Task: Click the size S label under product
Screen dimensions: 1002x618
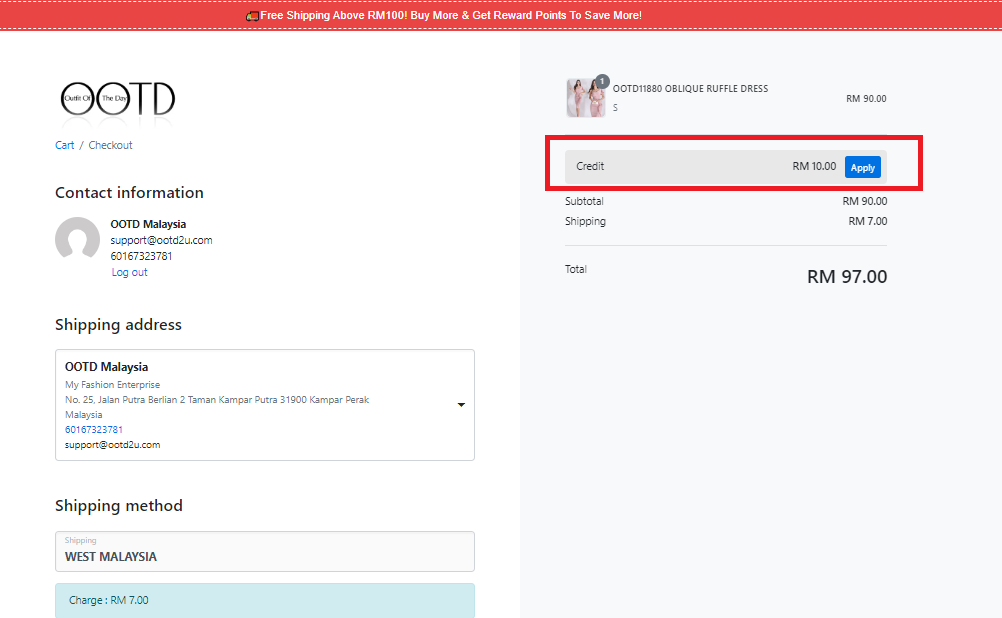Action: coord(615,108)
